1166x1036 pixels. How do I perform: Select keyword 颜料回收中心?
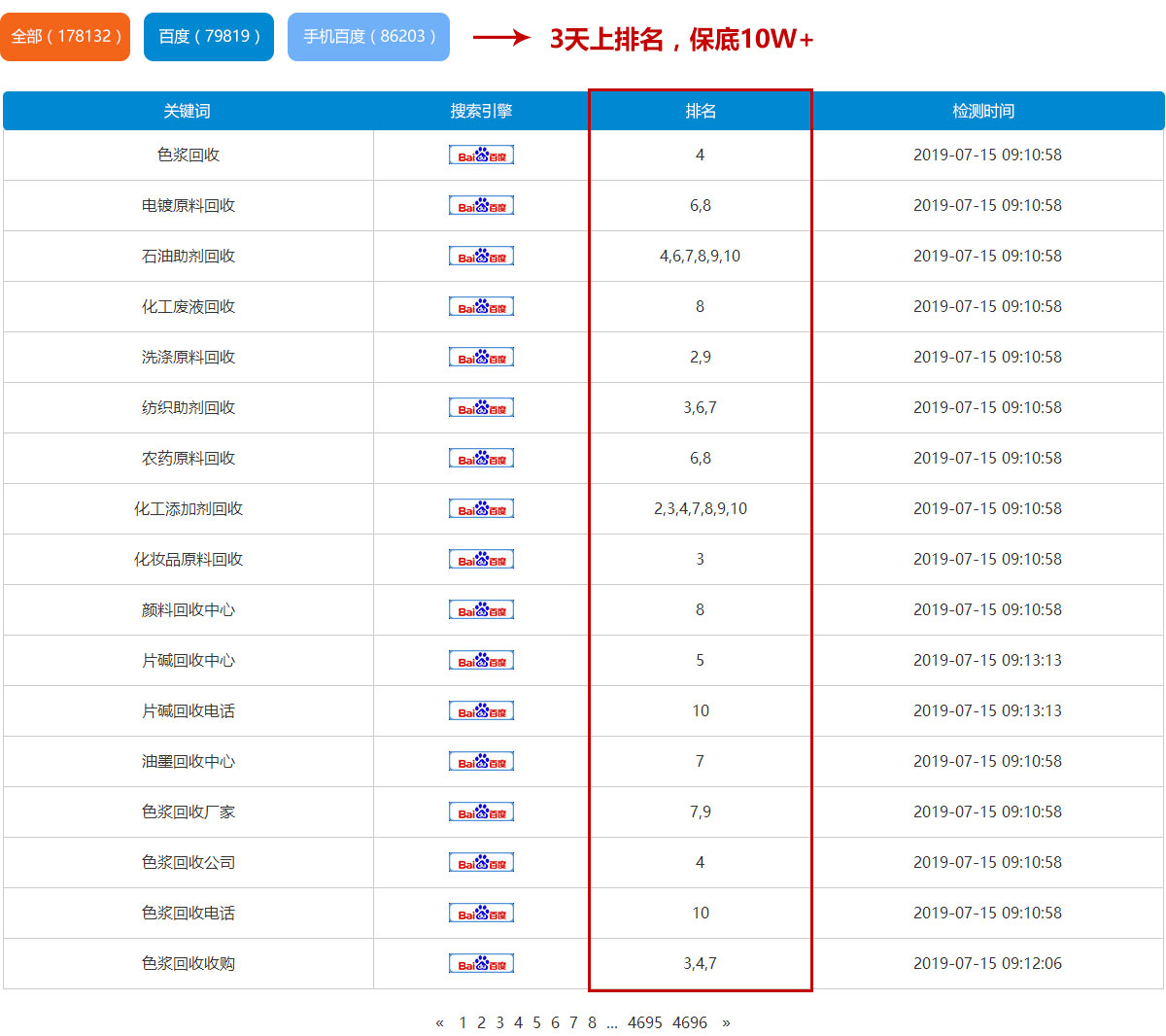coord(189,609)
